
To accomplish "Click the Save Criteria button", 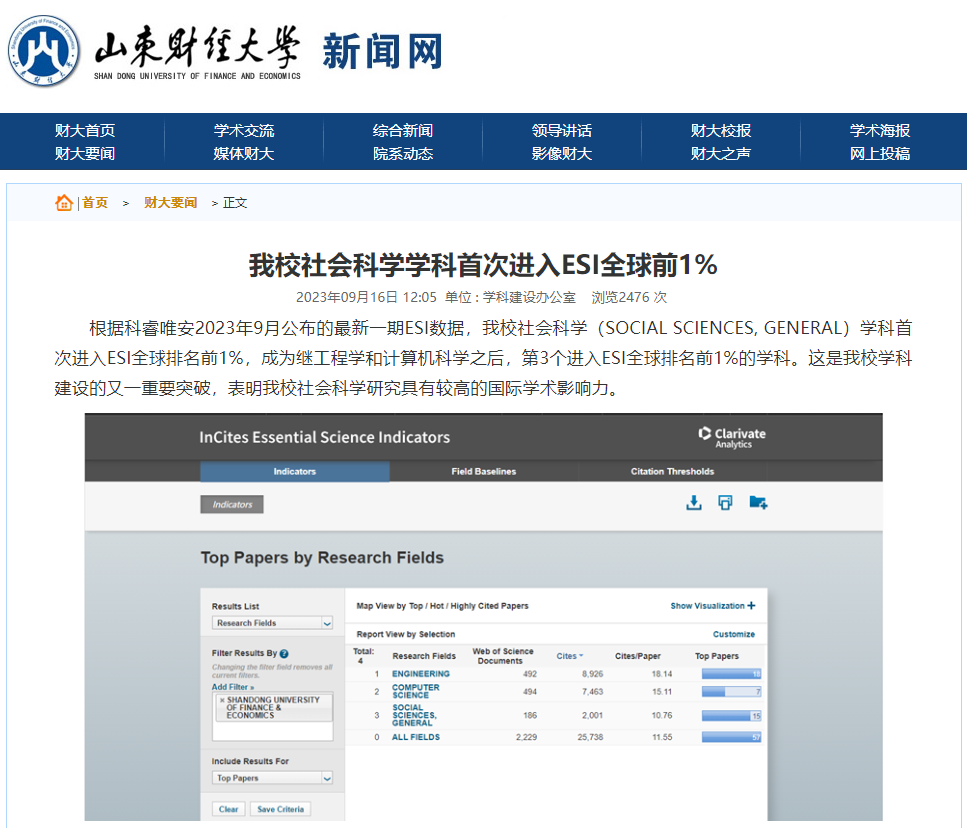I will [x=280, y=809].
